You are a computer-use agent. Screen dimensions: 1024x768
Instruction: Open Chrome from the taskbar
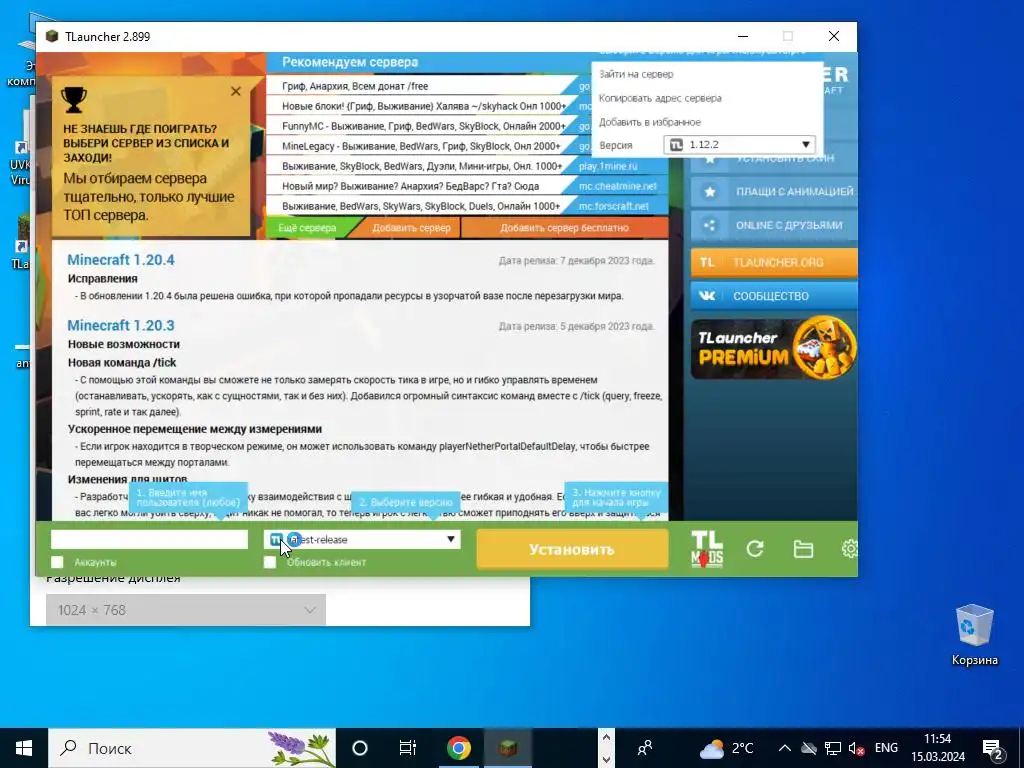click(458, 748)
